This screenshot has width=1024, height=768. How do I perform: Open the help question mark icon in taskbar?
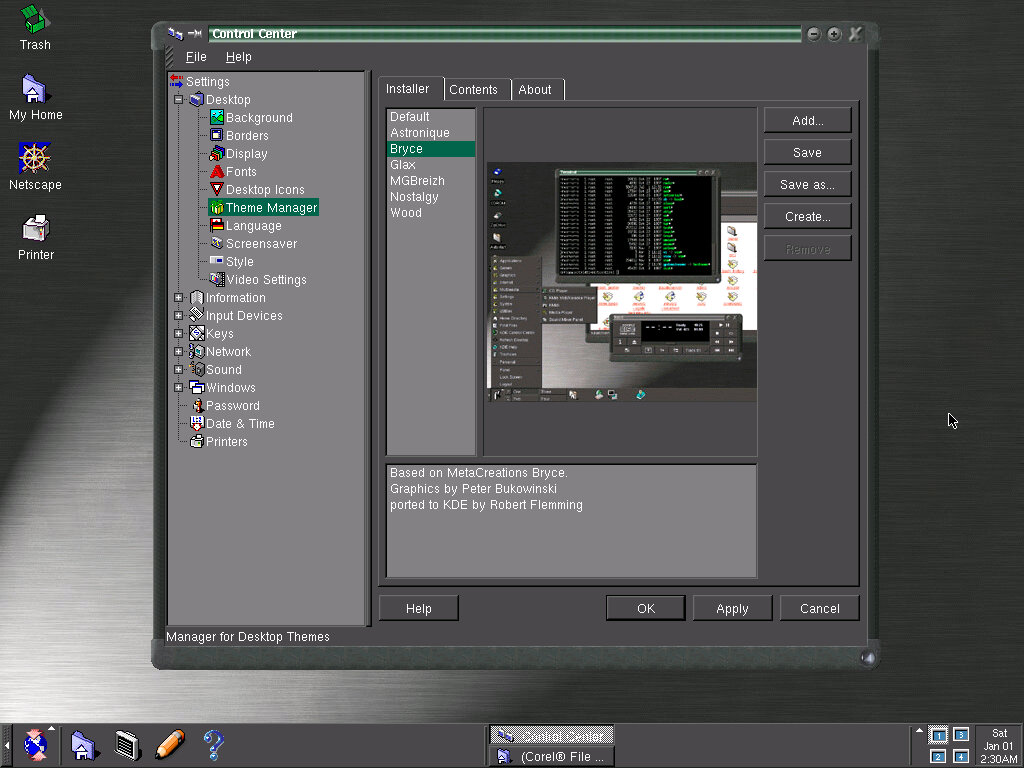click(213, 744)
